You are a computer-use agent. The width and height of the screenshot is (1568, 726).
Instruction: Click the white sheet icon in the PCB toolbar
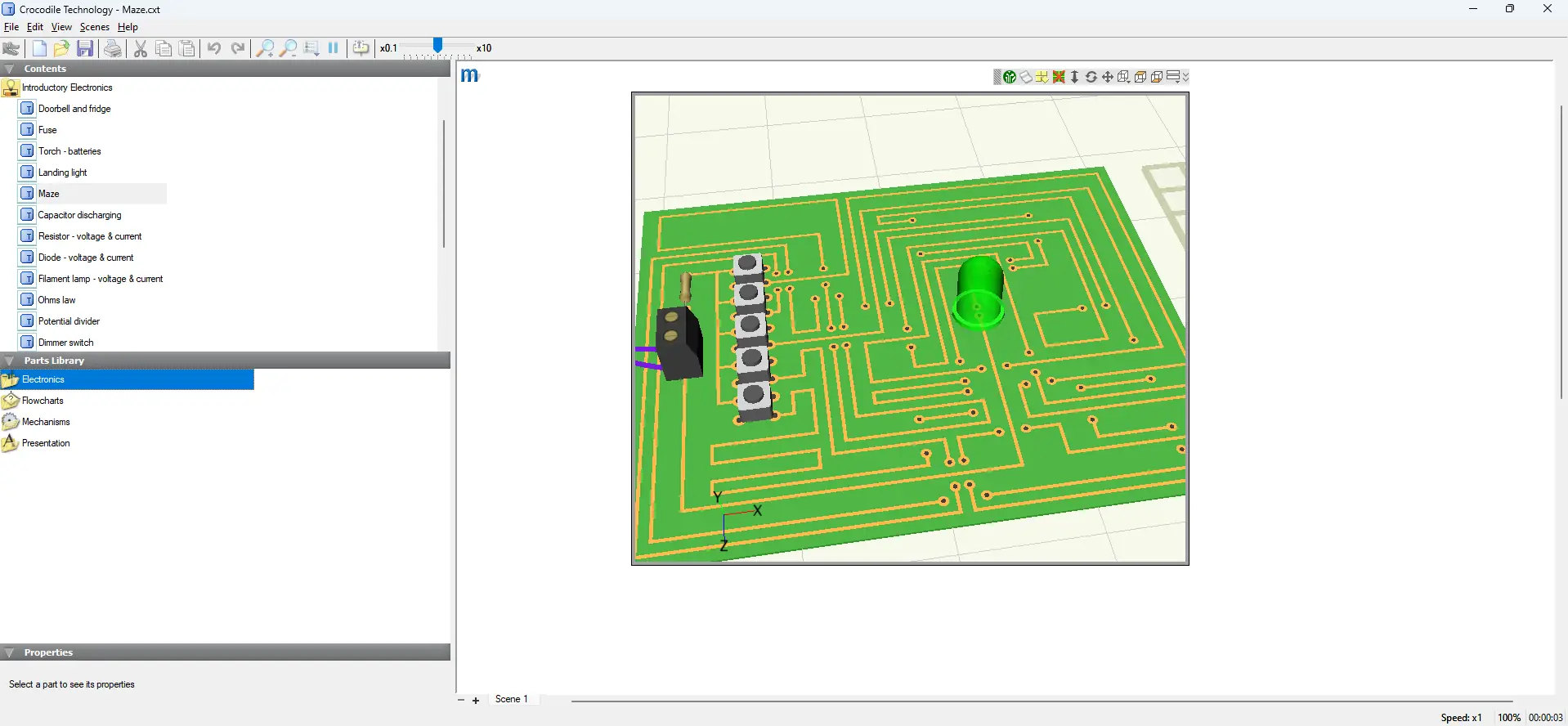point(1026,77)
